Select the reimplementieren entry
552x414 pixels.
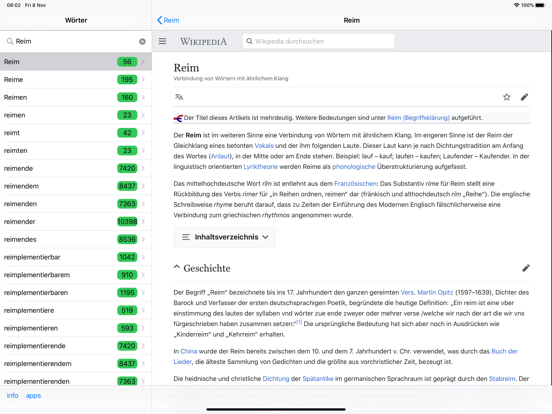tap(76, 328)
